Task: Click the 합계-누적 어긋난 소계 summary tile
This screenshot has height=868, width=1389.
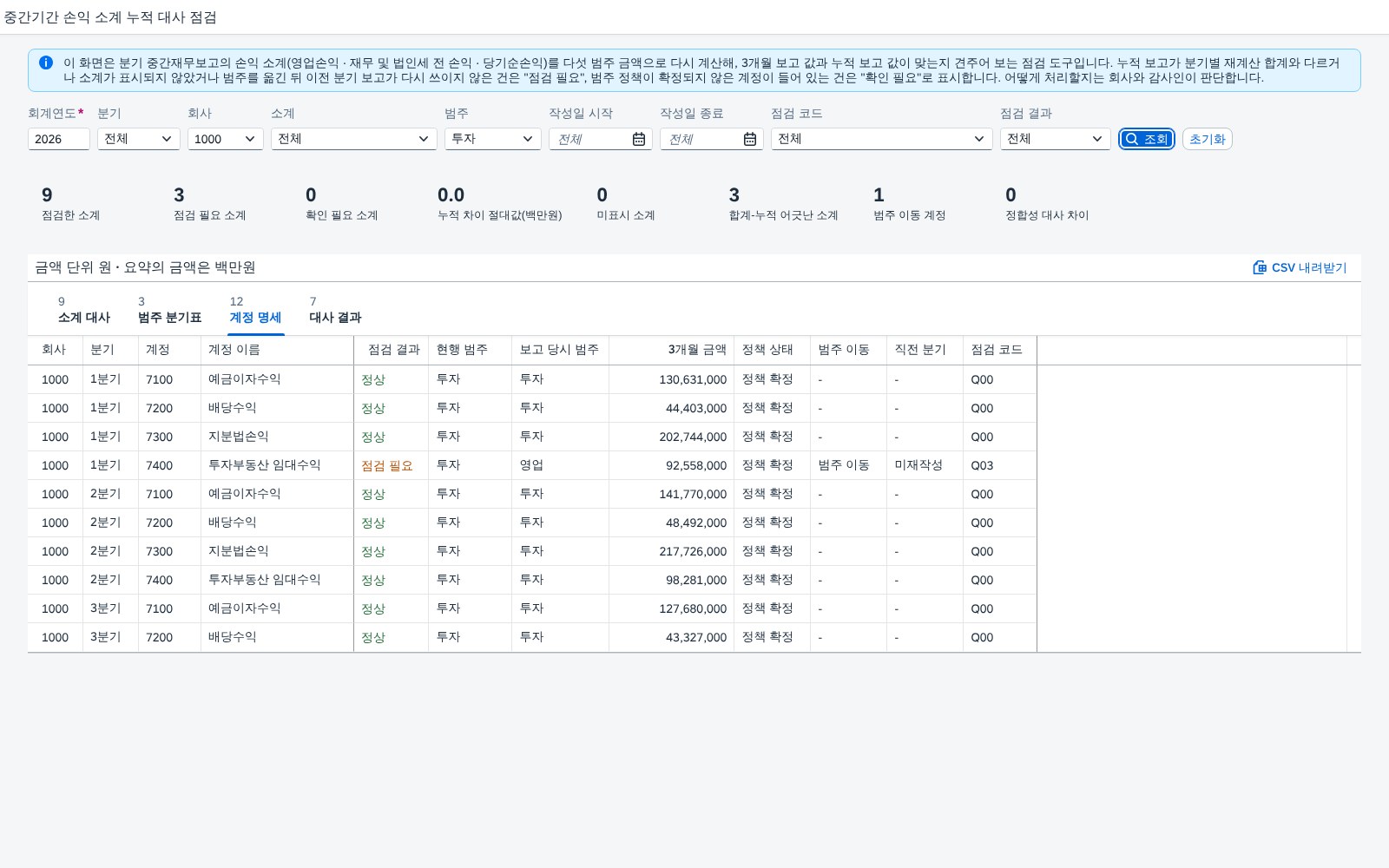Action: click(x=783, y=204)
